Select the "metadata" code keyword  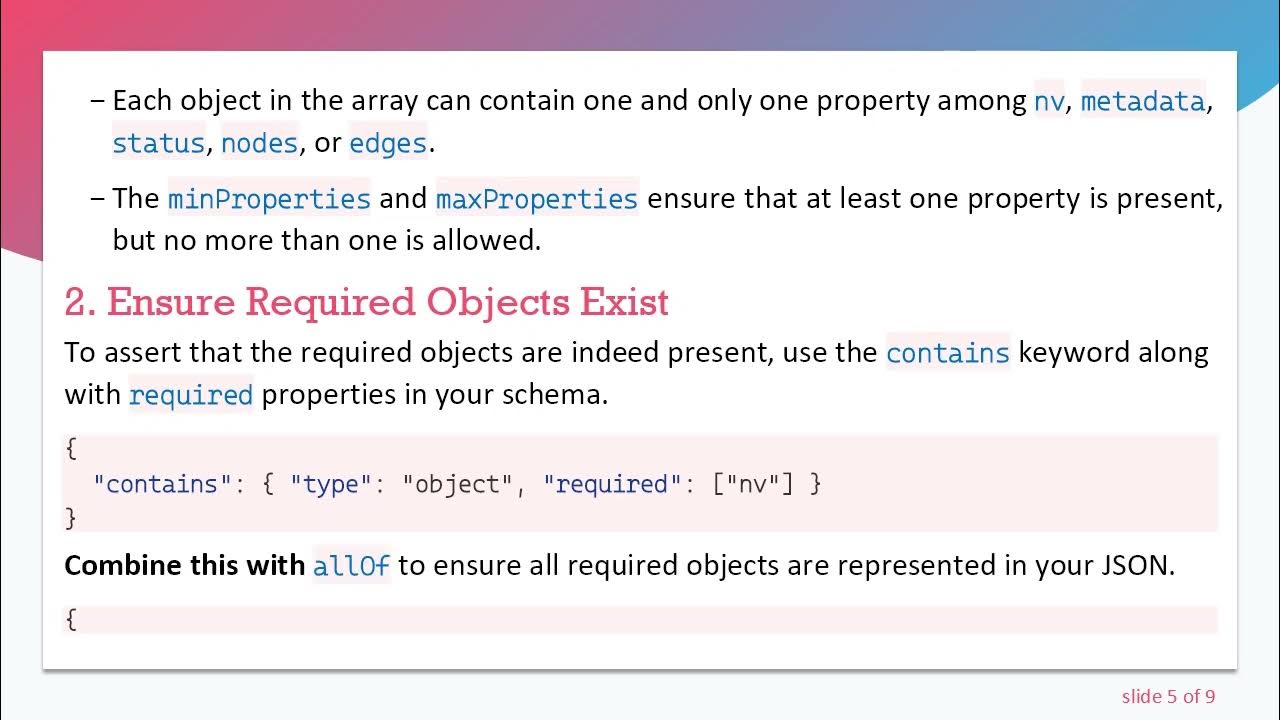point(1143,101)
